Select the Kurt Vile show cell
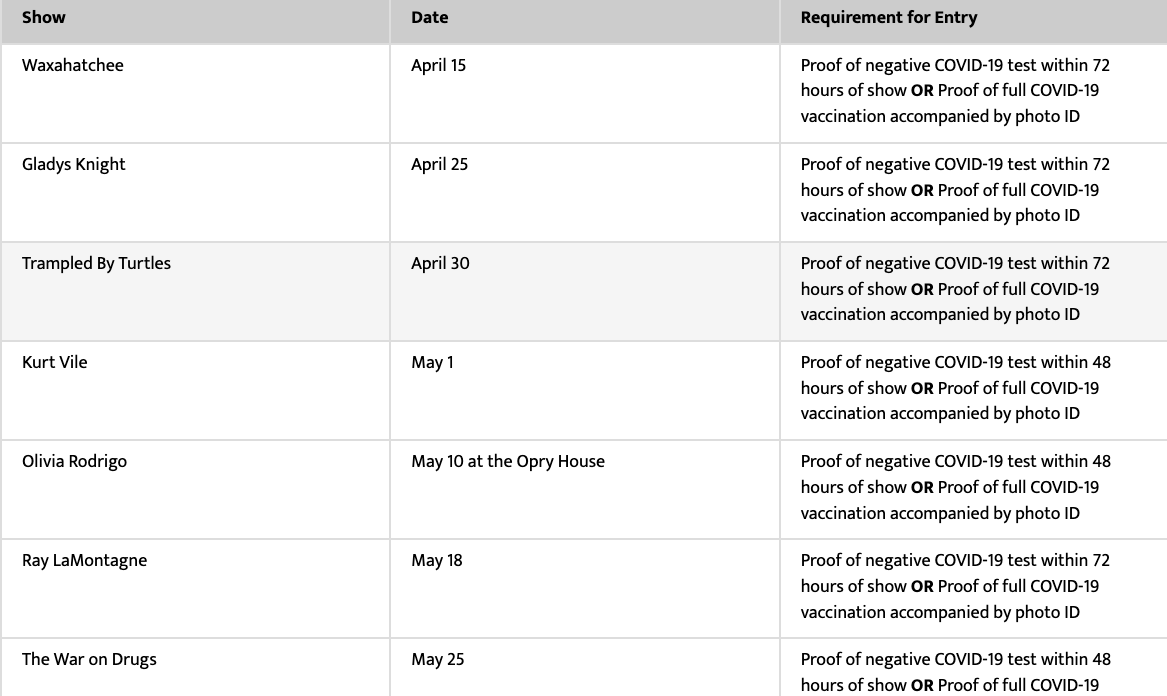The width and height of the screenshot is (1167, 696). click(195, 390)
